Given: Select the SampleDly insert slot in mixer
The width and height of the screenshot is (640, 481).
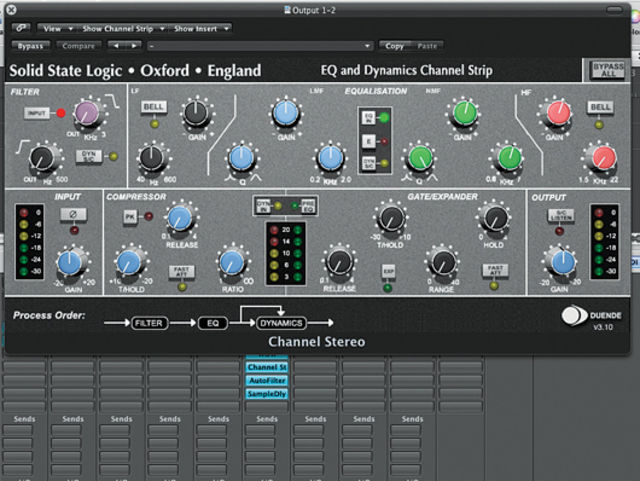Looking at the screenshot, I should [267, 394].
